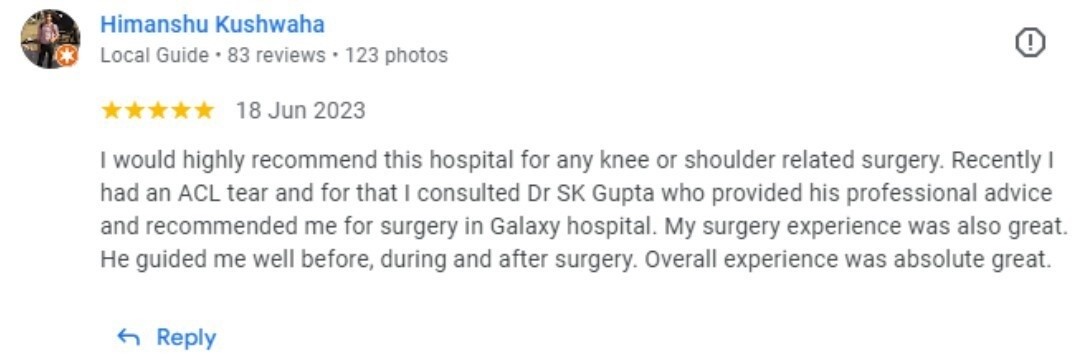Click the words ACL tear in review
The height and width of the screenshot is (360, 1082).
point(214,194)
